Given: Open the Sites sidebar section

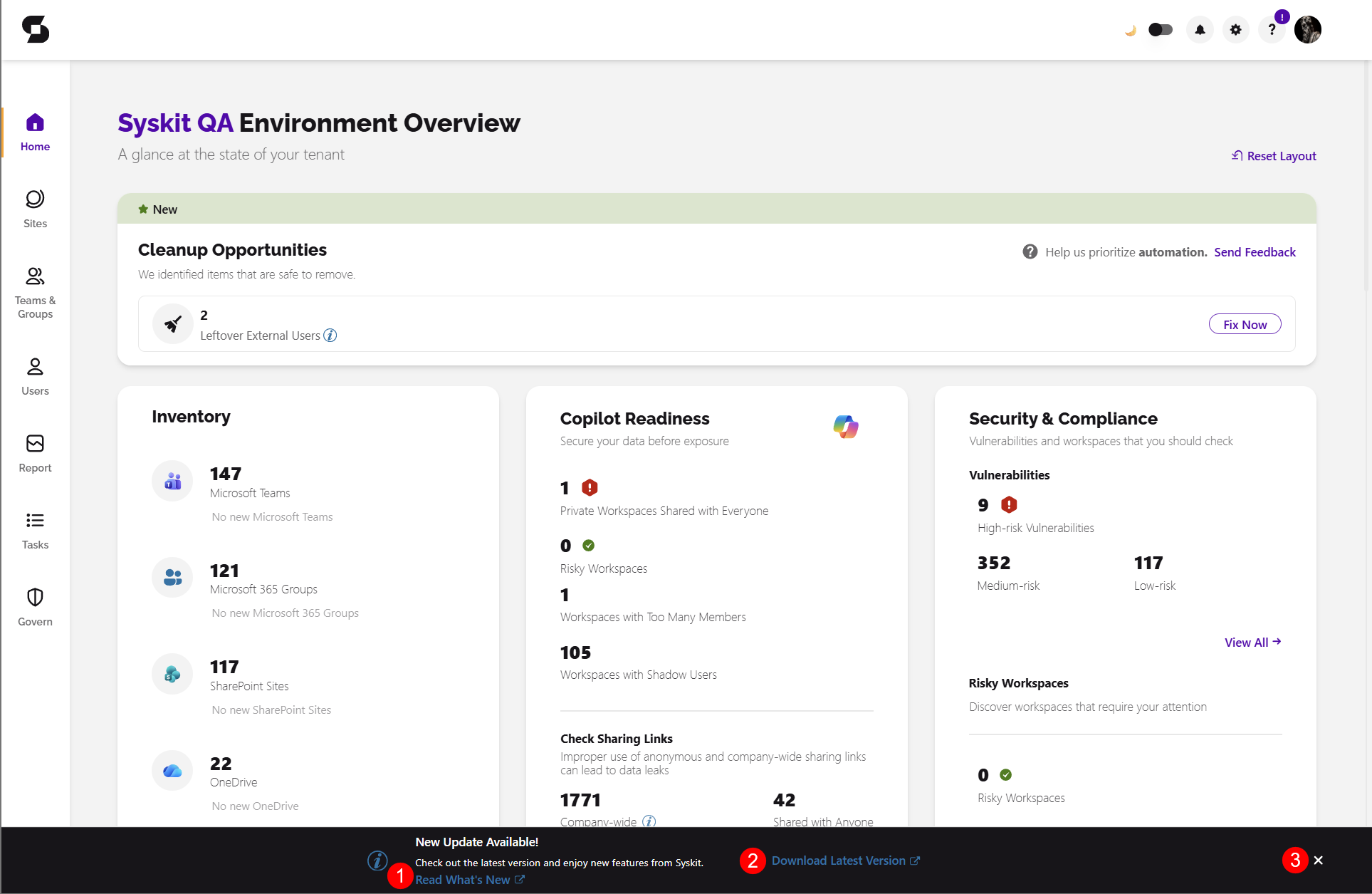Looking at the screenshot, I should coord(35,209).
